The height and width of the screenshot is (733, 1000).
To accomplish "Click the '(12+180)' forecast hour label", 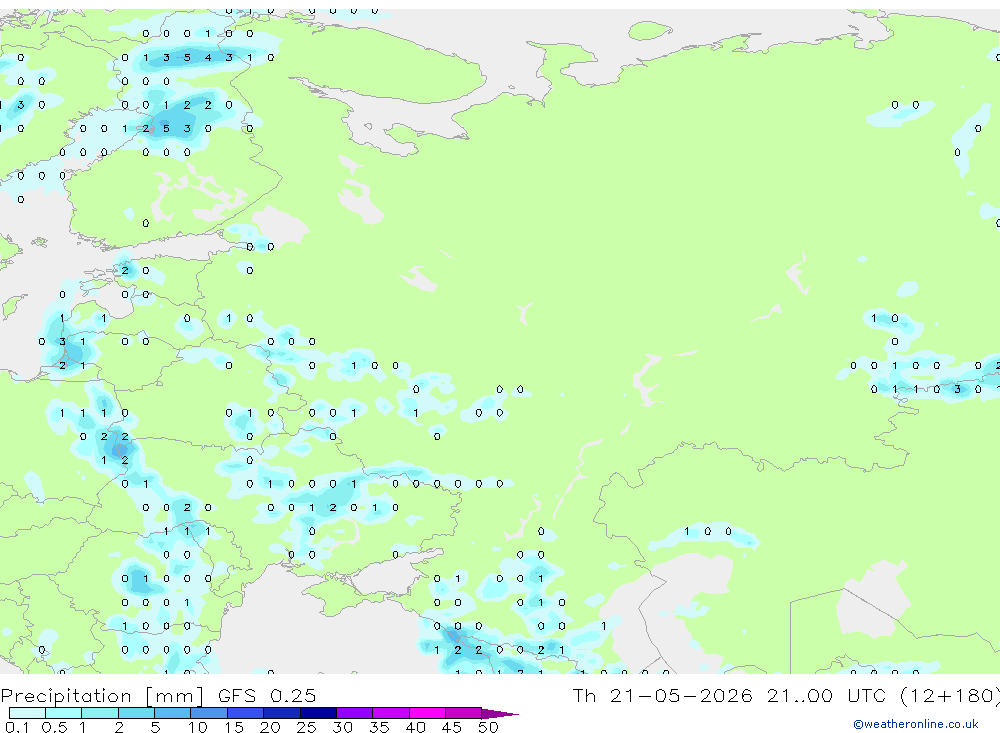I will (950, 695).
